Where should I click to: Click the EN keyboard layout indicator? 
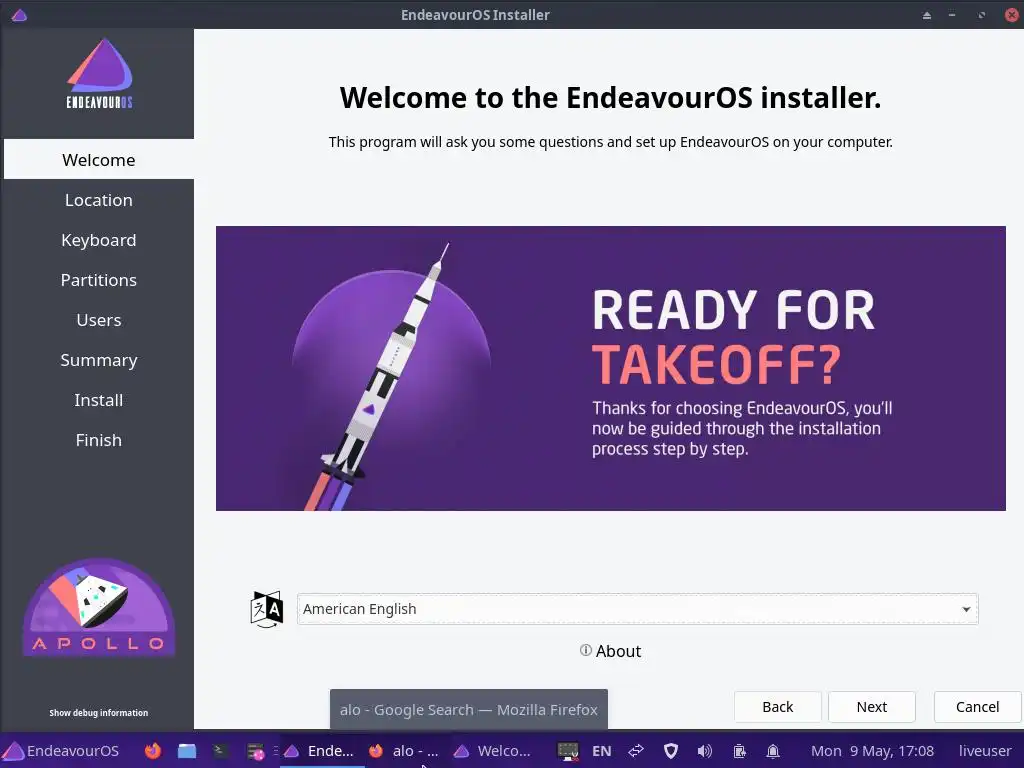tap(601, 751)
